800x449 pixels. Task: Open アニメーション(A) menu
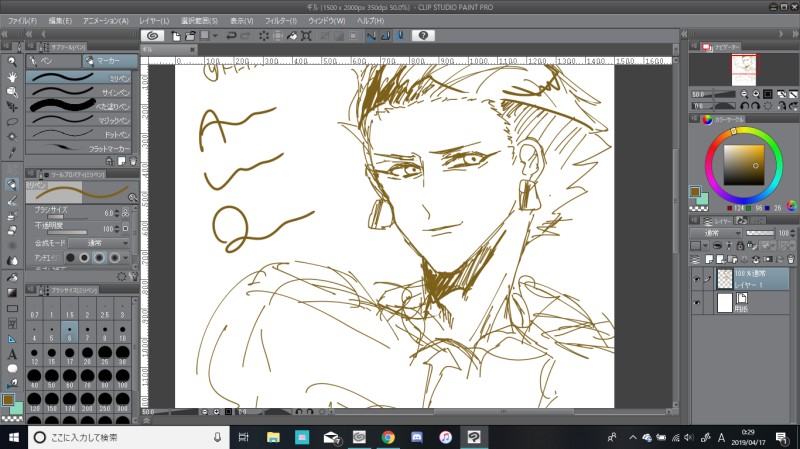tap(106, 21)
